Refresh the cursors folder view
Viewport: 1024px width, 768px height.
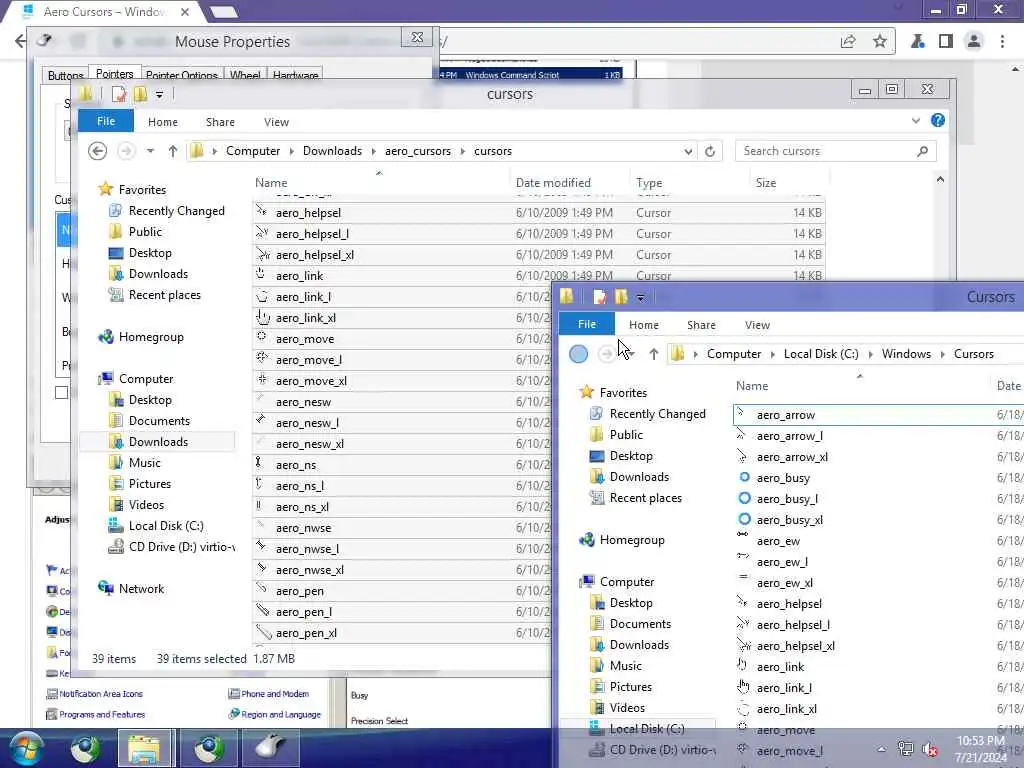coord(710,151)
